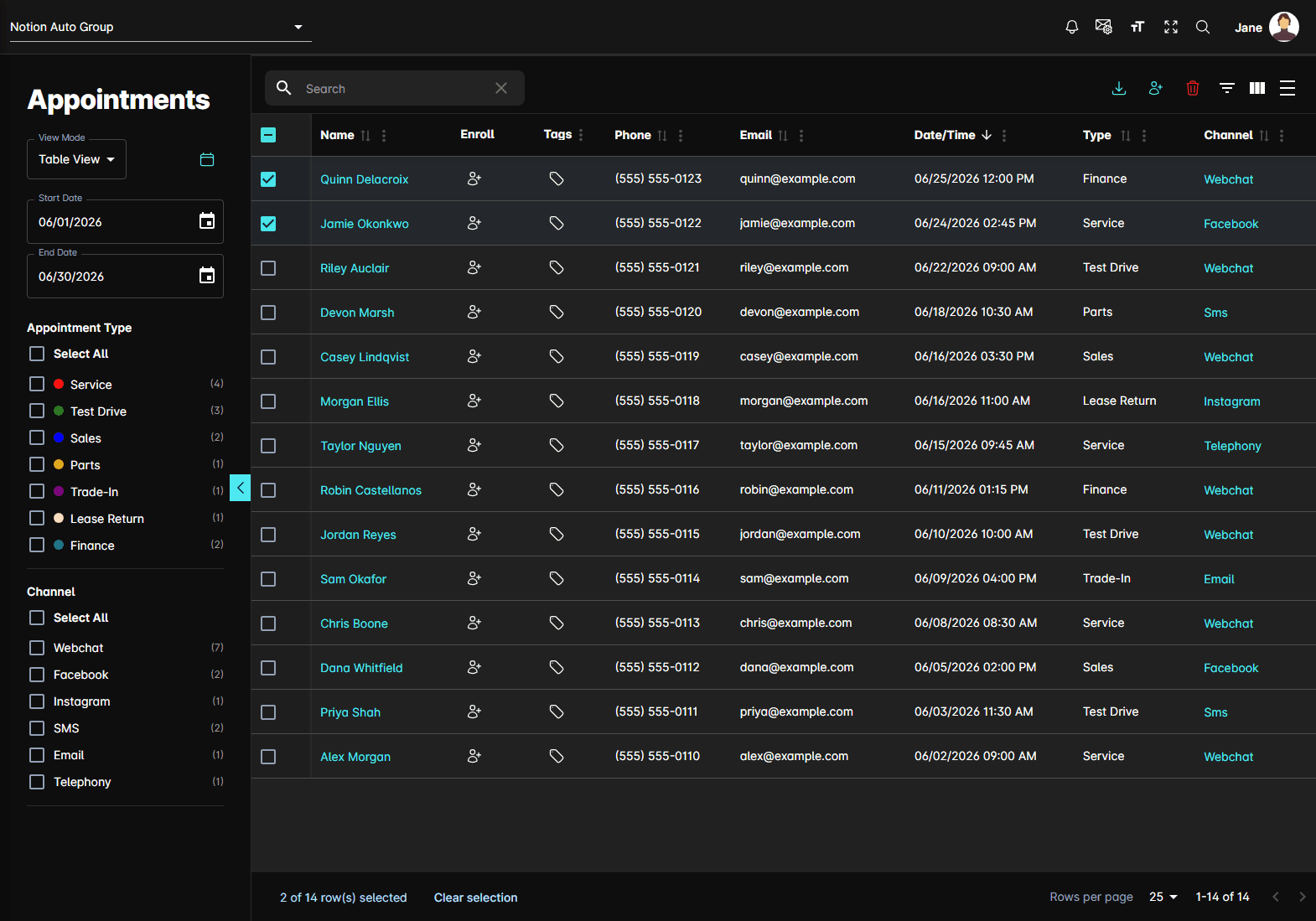The width and height of the screenshot is (1316, 921).
Task: Delete selected rows with red trash icon
Action: [1193, 88]
